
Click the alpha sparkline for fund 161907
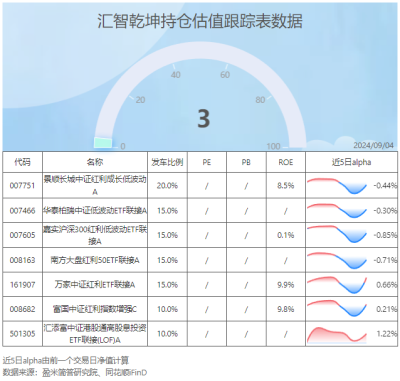point(337,285)
